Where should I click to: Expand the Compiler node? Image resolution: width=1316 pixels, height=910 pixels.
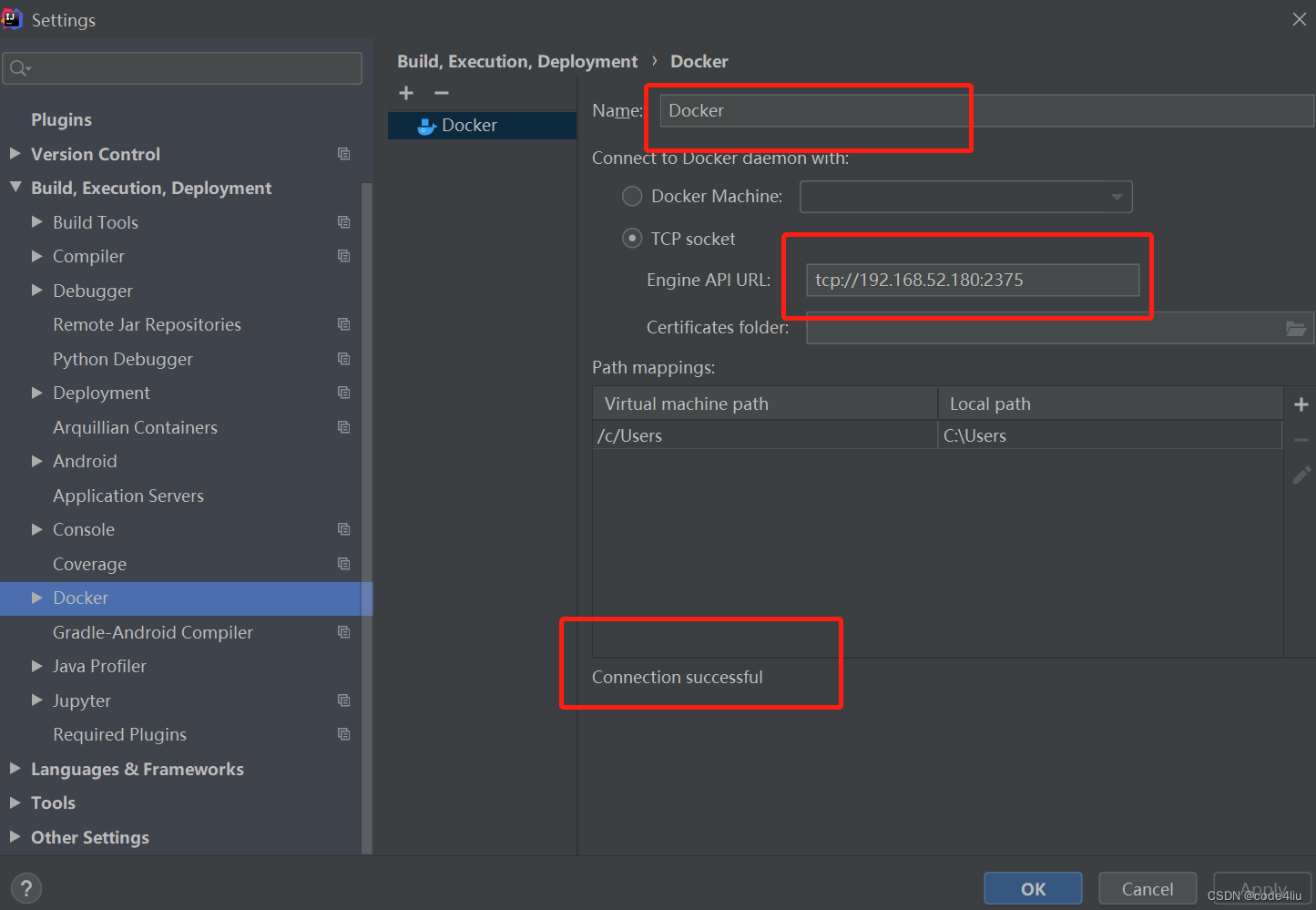tap(37, 256)
